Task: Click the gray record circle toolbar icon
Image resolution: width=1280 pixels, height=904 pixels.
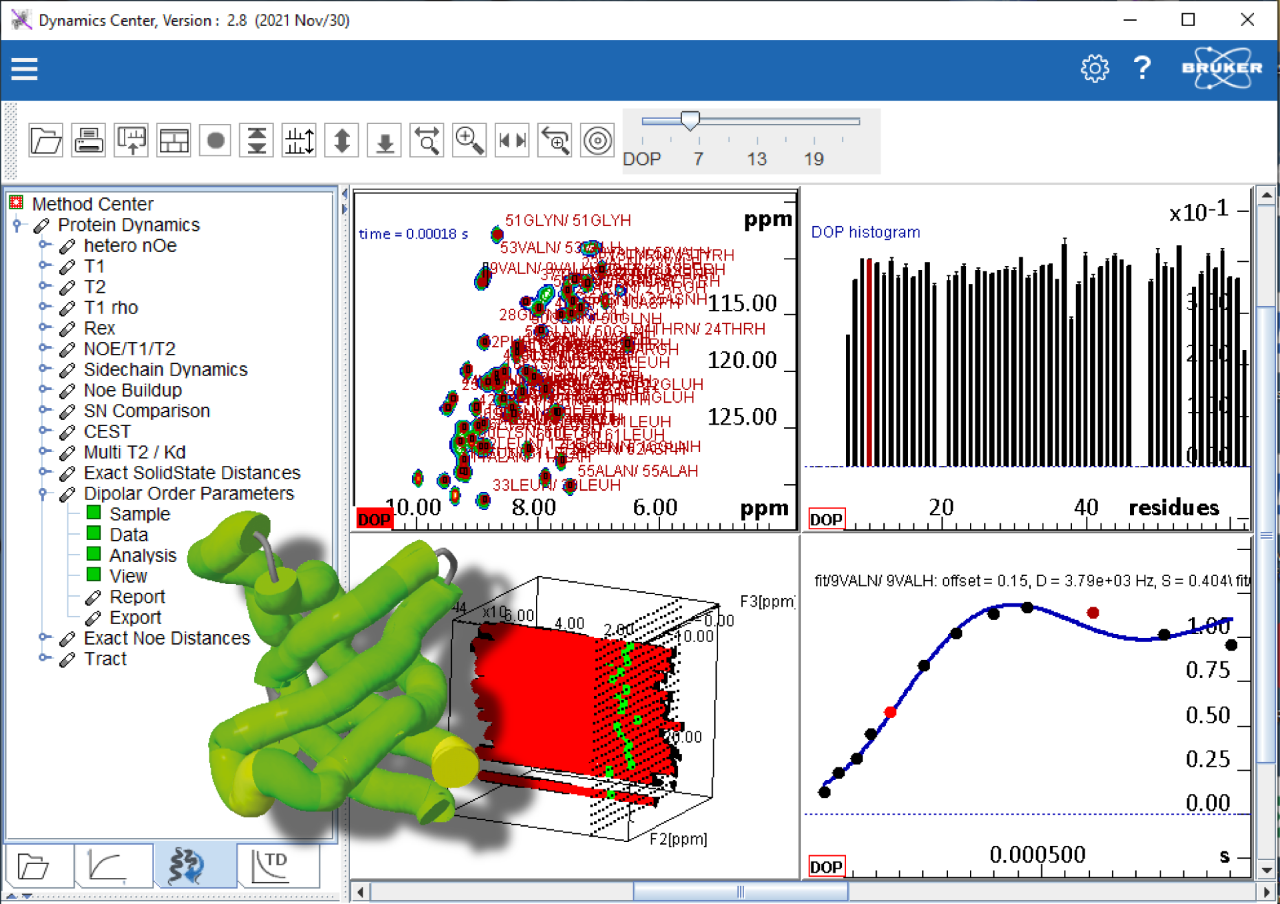Action: [x=215, y=140]
